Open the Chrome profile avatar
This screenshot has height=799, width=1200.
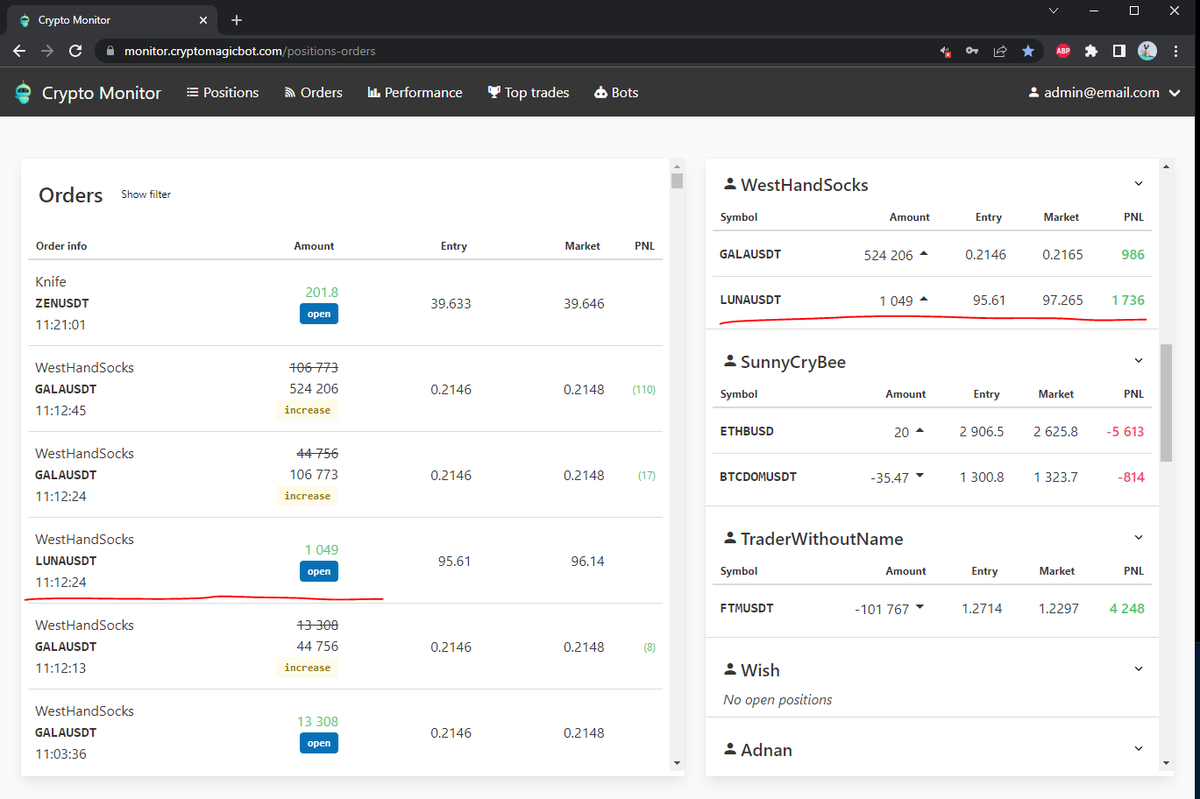(x=1148, y=51)
